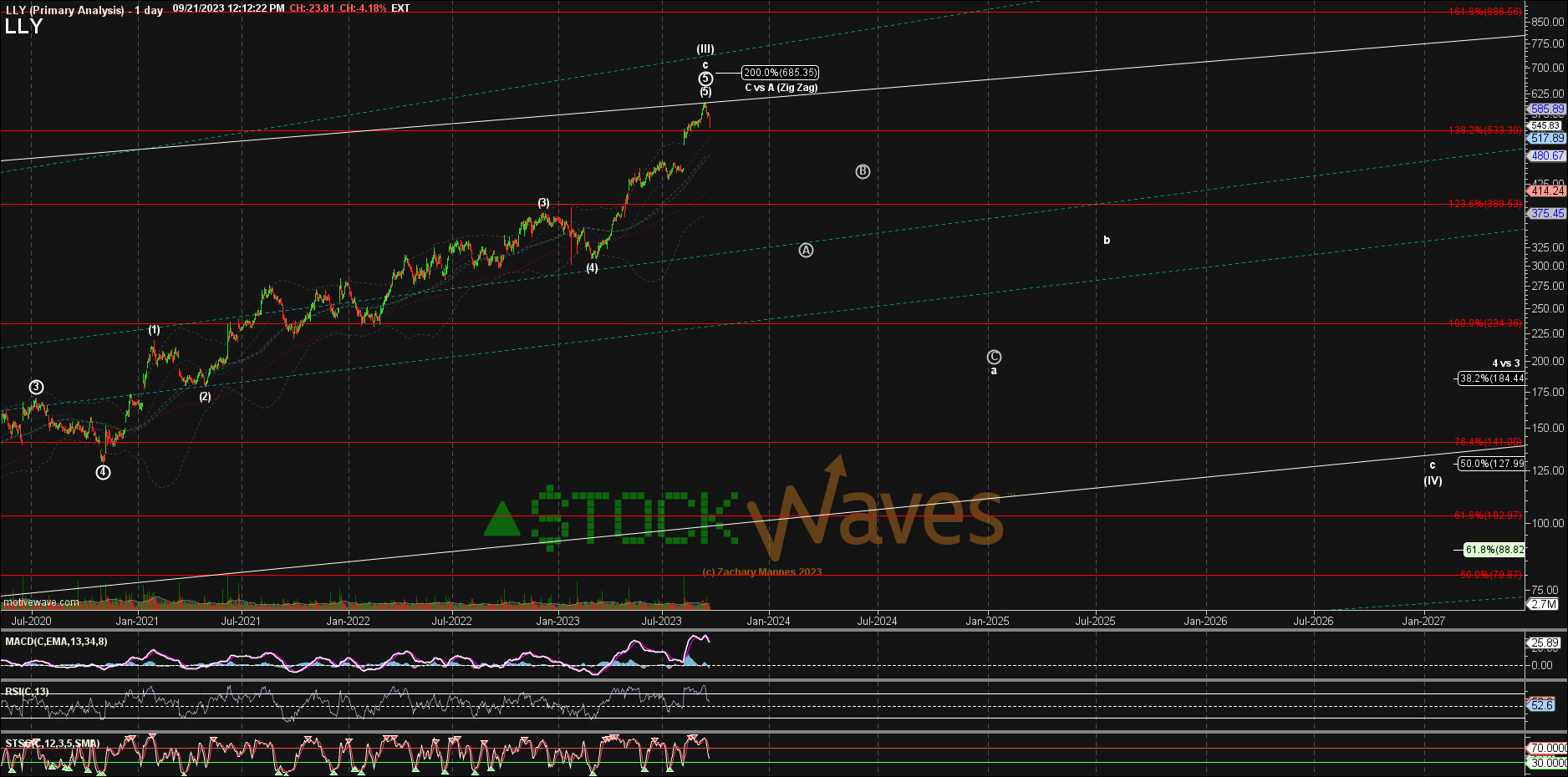
Task: Click the 375.45 price axis tag
Action: 1547,214
